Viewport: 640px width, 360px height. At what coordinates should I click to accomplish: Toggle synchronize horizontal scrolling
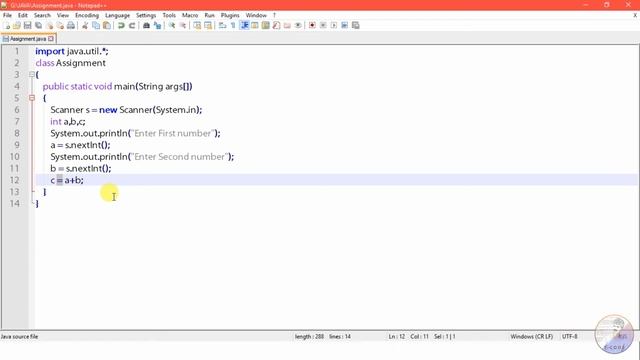coord(208,25)
